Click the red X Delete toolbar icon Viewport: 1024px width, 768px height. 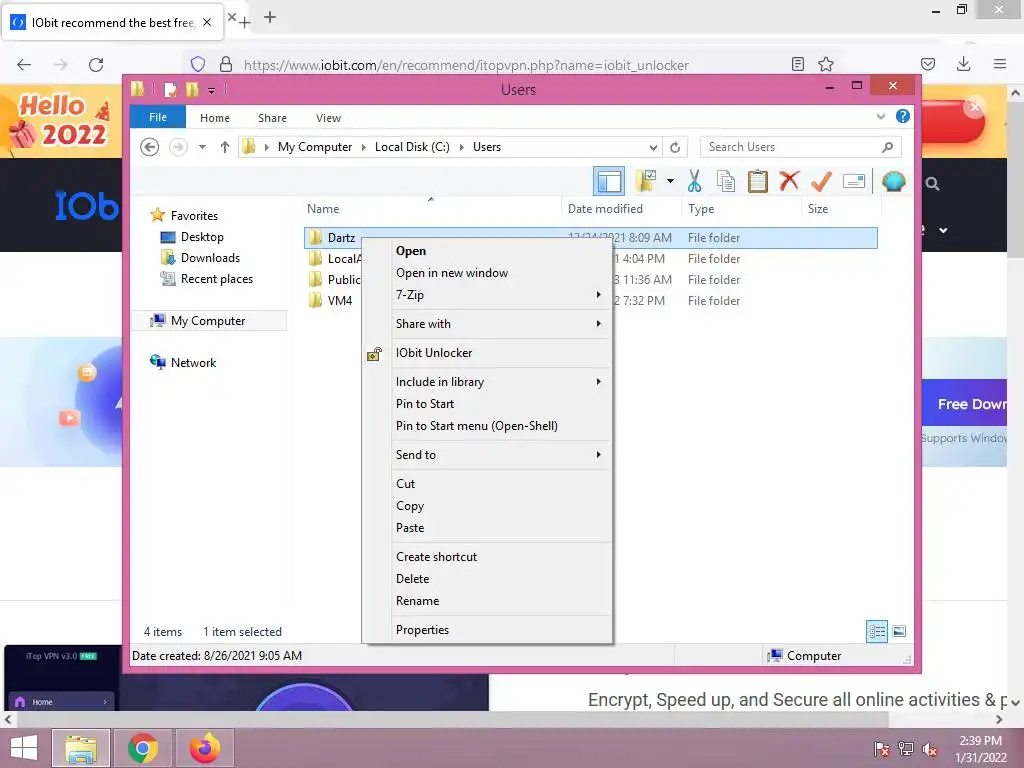pos(789,180)
